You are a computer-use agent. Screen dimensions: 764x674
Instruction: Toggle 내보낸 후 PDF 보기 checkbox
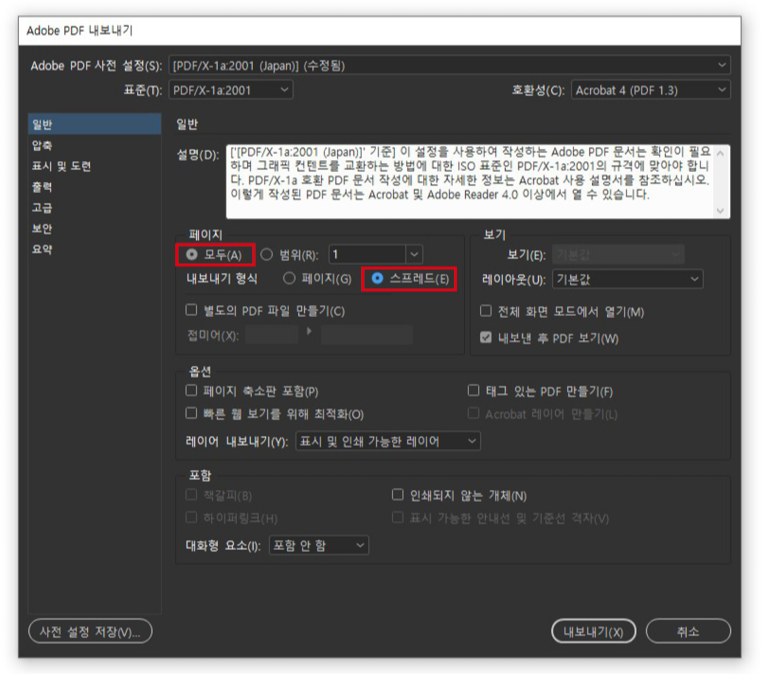click(x=486, y=337)
